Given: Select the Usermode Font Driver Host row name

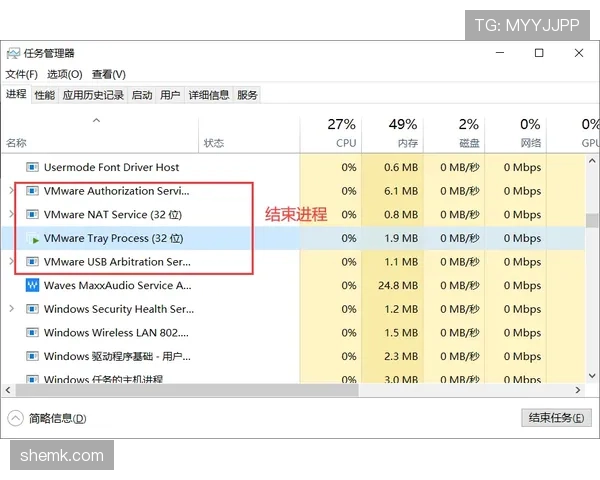Looking at the screenshot, I should pos(111,167).
